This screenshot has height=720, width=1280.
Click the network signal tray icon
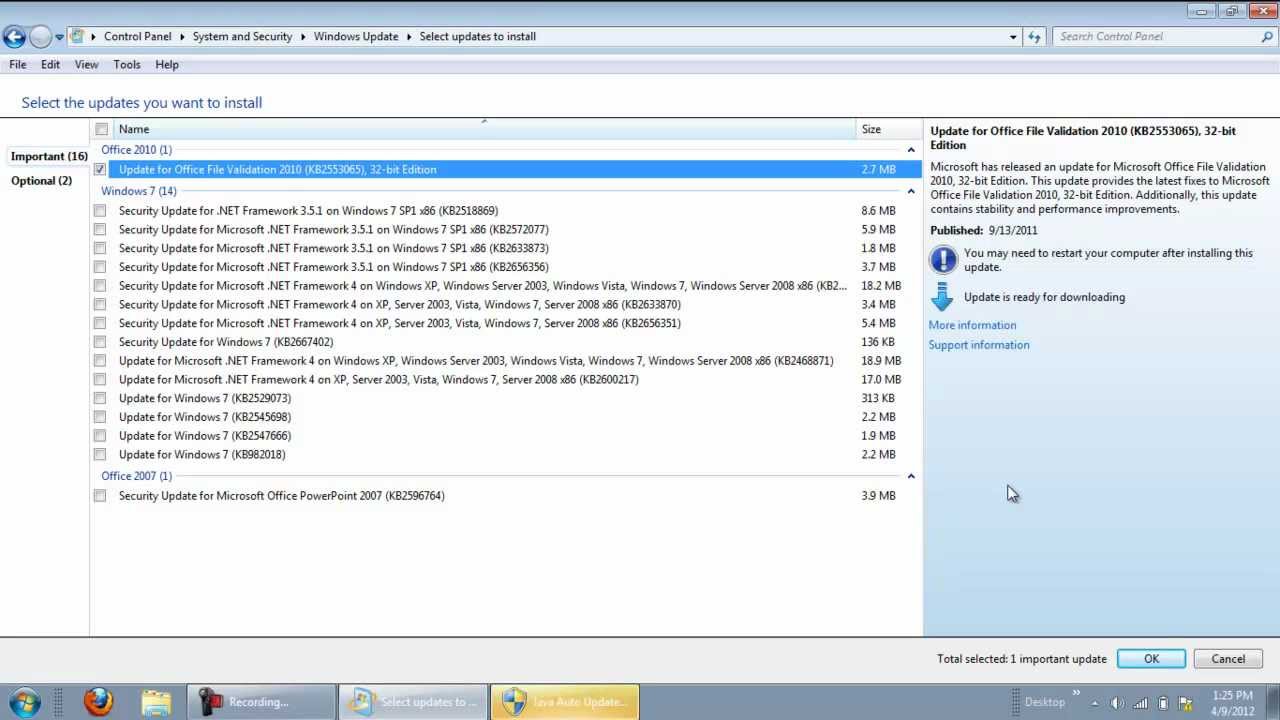(x=1140, y=703)
